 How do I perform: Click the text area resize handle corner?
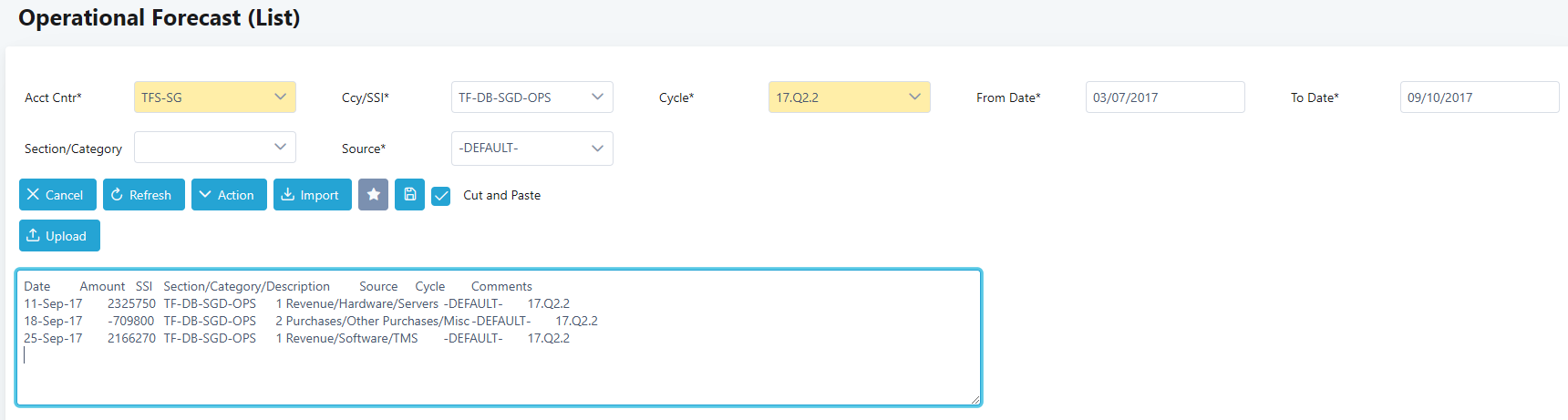[975, 398]
